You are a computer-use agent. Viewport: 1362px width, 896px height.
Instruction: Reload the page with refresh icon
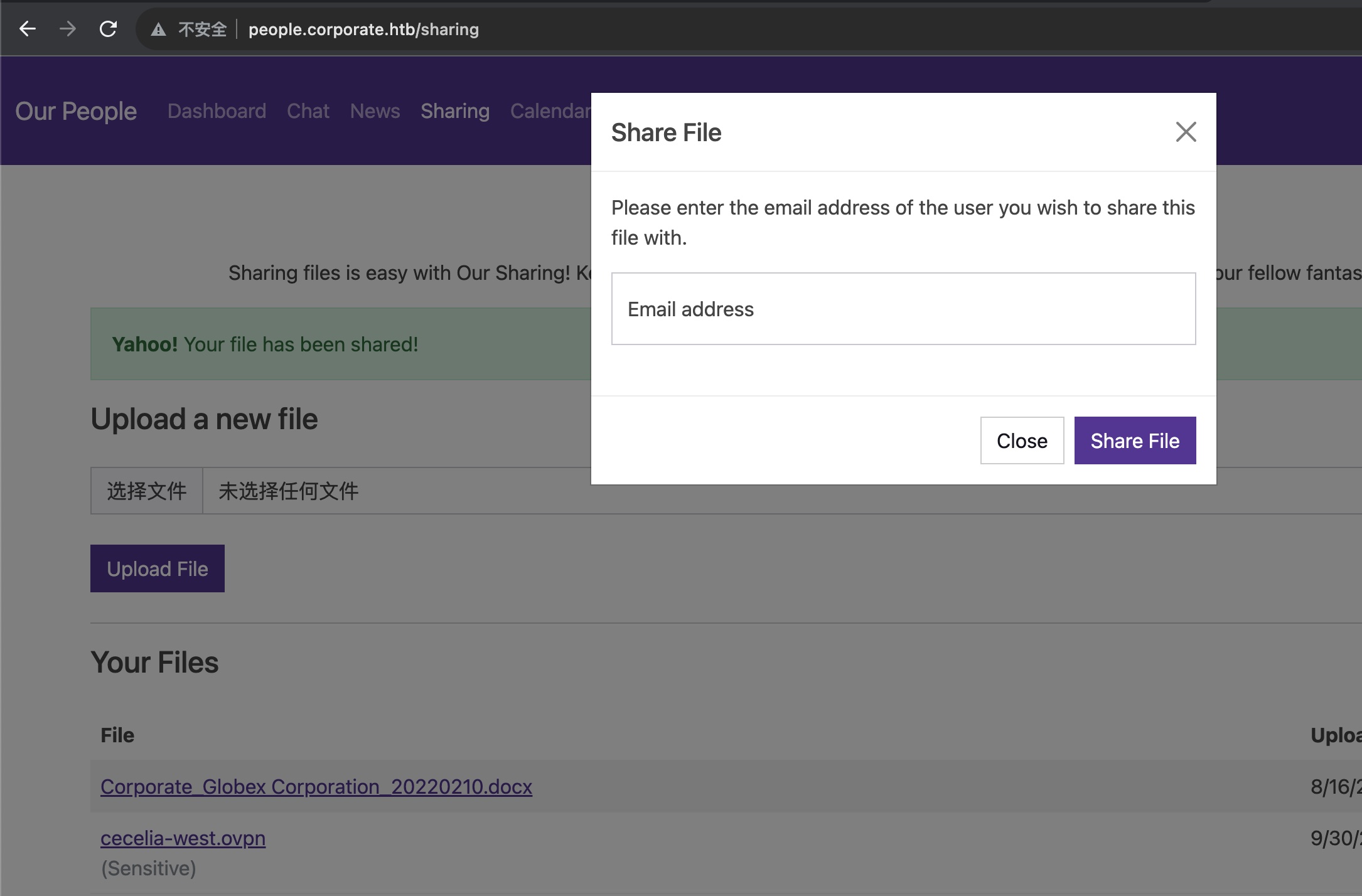(x=109, y=29)
